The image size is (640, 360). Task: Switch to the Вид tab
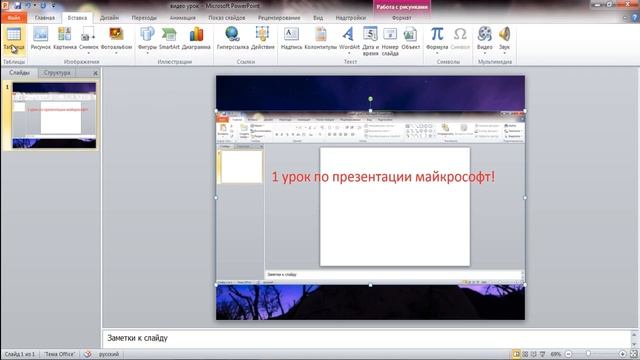318,18
